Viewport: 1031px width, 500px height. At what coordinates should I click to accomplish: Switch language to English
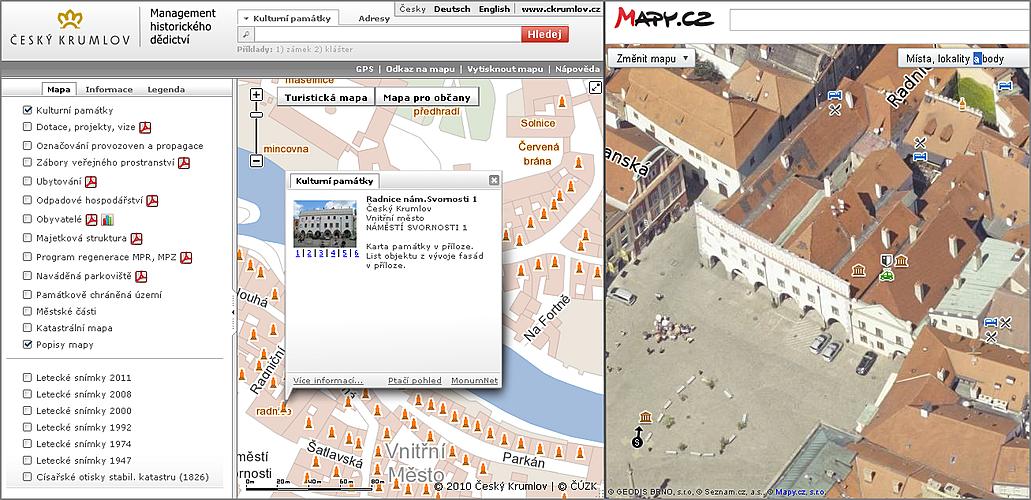point(494,9)
